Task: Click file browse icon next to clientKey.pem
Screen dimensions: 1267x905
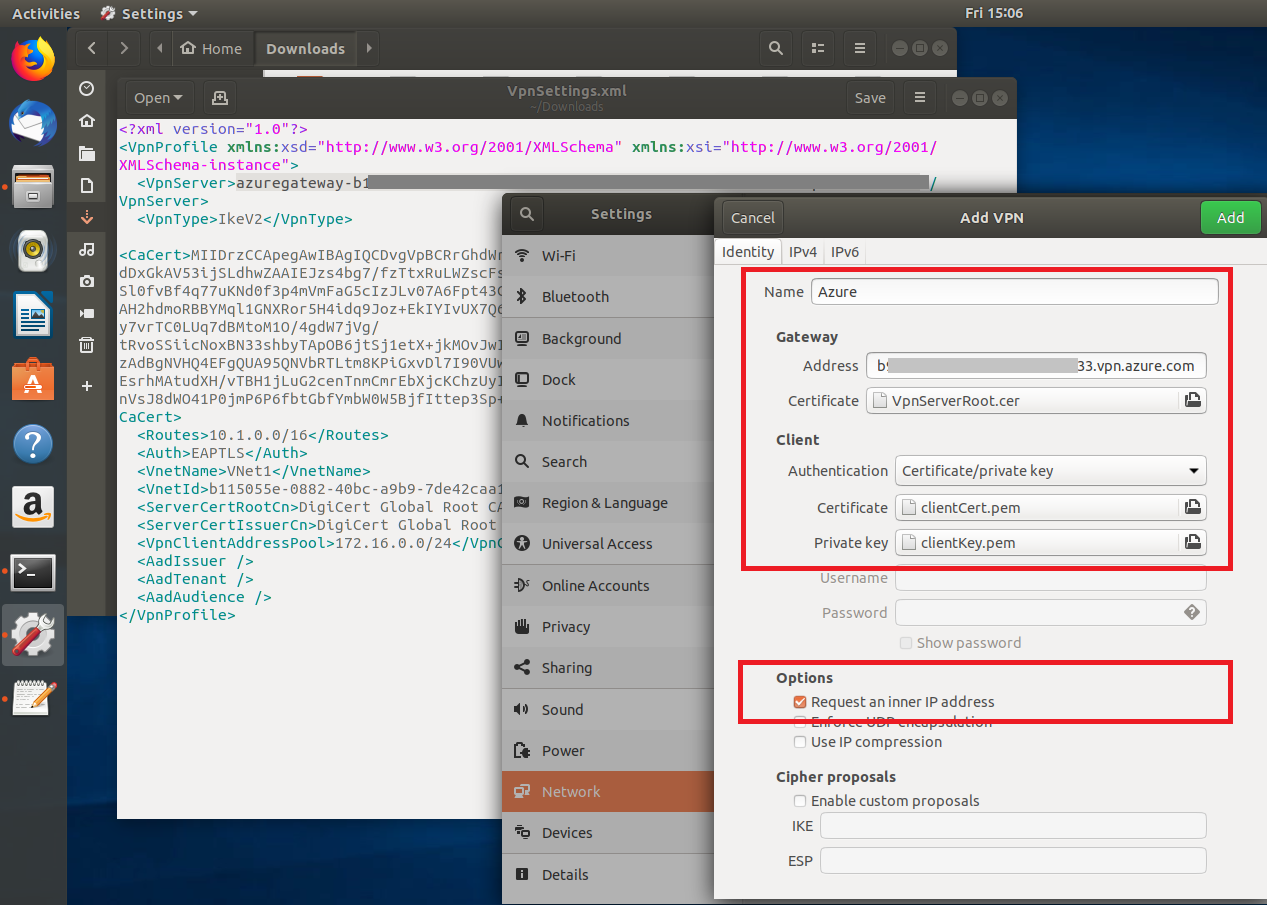Action: 1192,543
